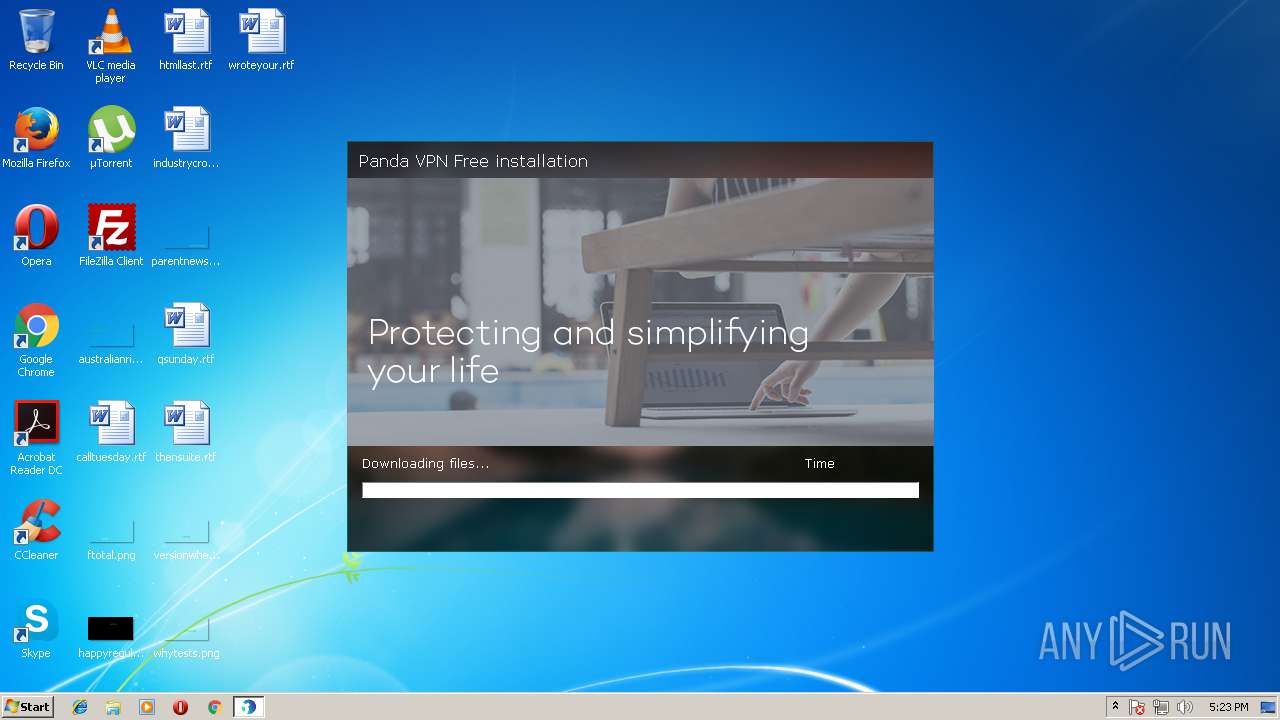This screenshot has width=1280, height=720.
Task: Open htmllast.rtf document icon
Action: point(186,40)
